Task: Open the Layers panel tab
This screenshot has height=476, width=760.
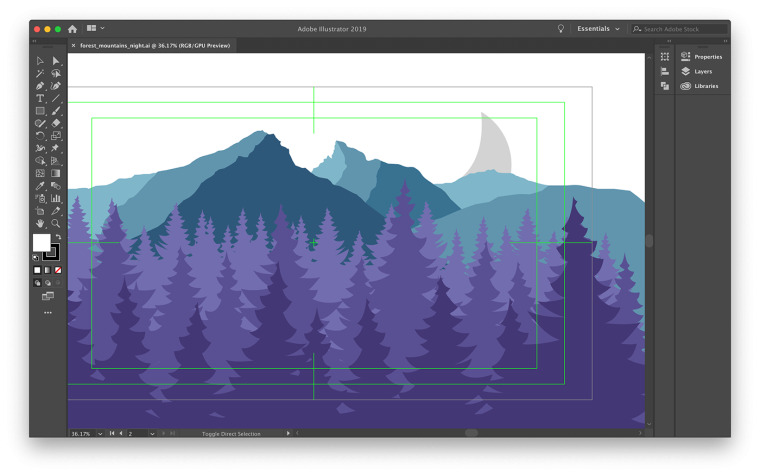Action: point(702,72)
